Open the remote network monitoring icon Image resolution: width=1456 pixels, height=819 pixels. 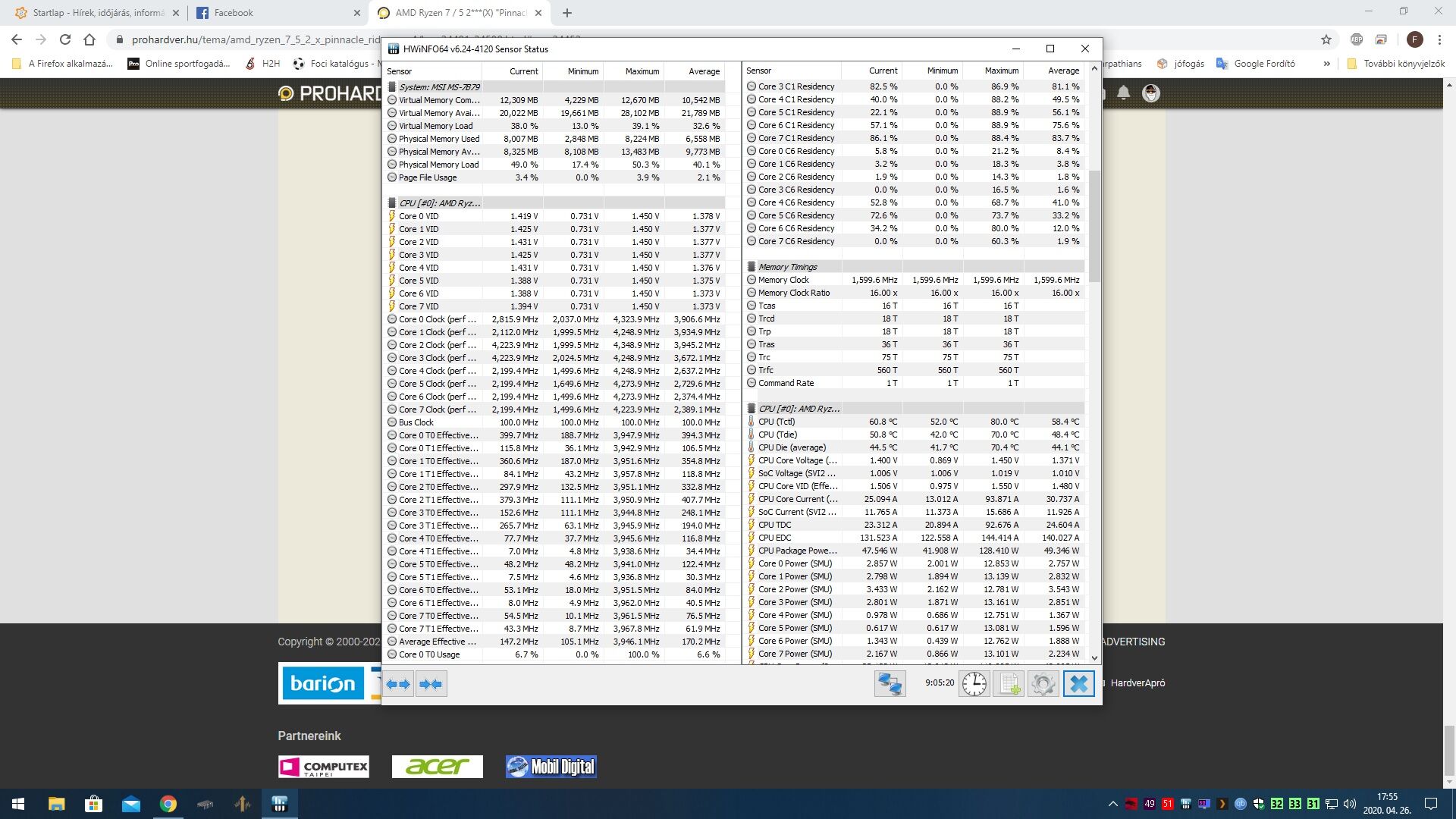tap(890, 684)
